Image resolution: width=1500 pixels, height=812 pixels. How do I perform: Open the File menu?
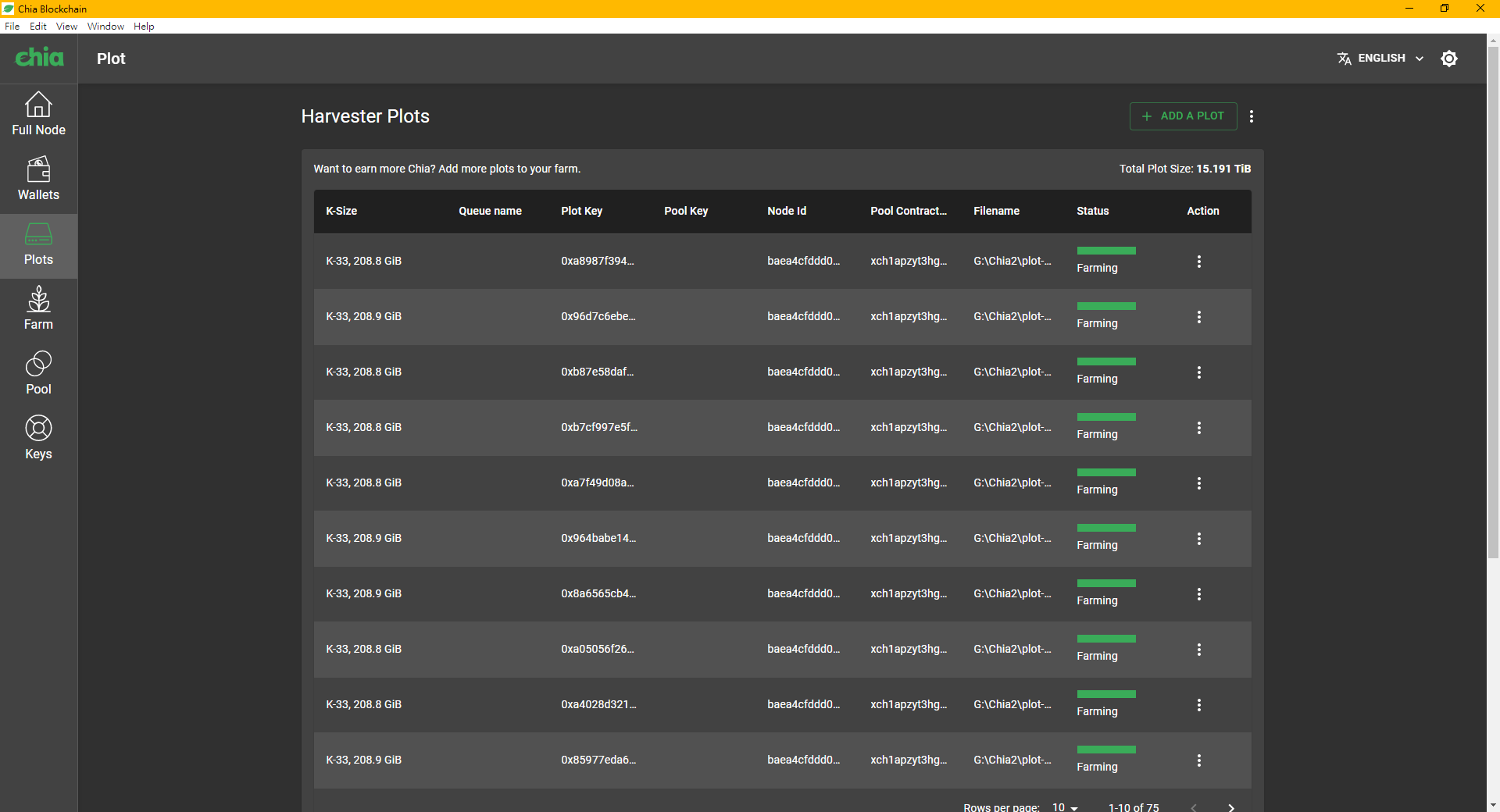pyautogui.click(x=12, y=26)
